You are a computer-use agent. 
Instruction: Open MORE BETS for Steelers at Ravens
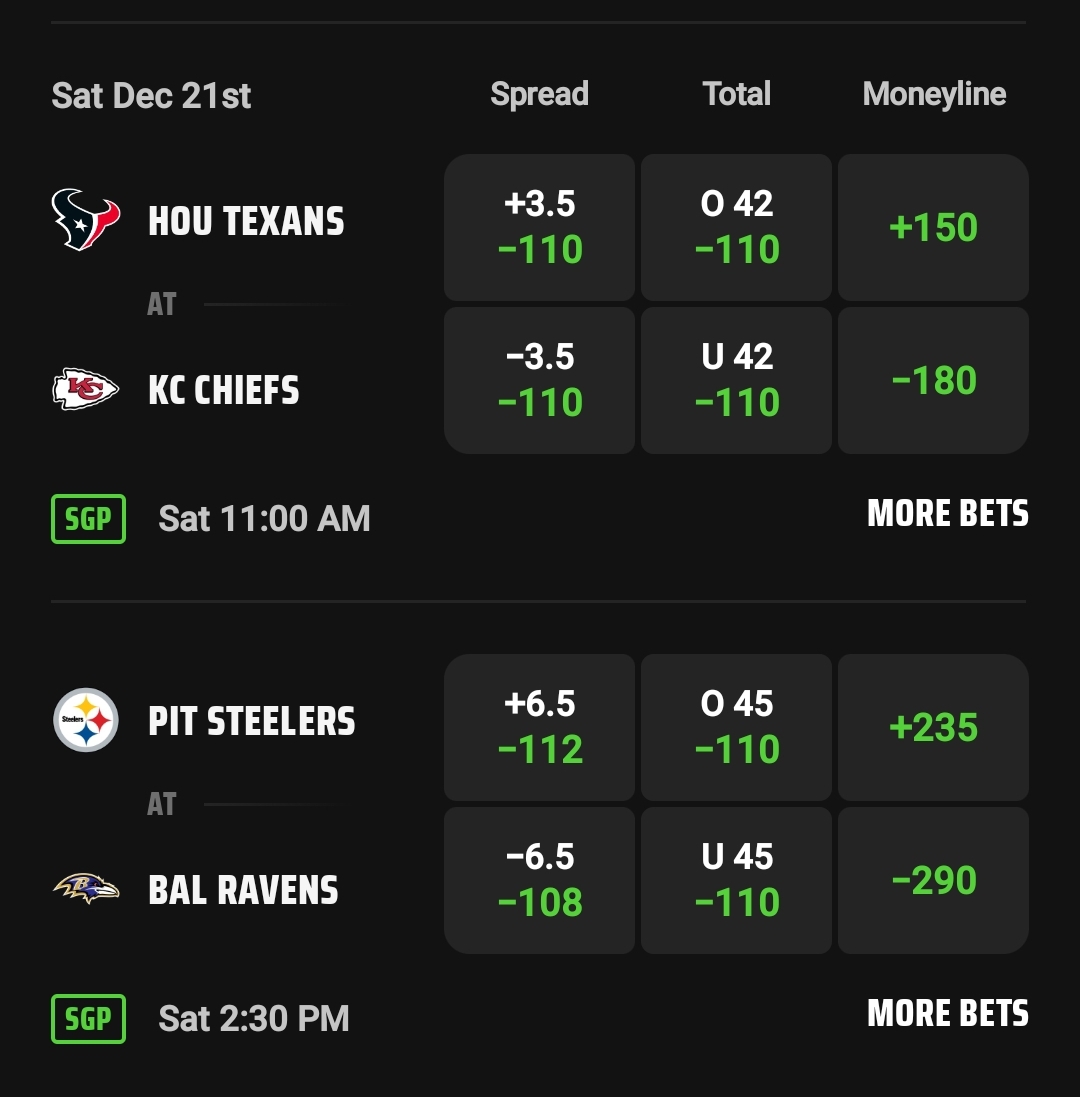pyautogui.click(x=948, y=1013)
